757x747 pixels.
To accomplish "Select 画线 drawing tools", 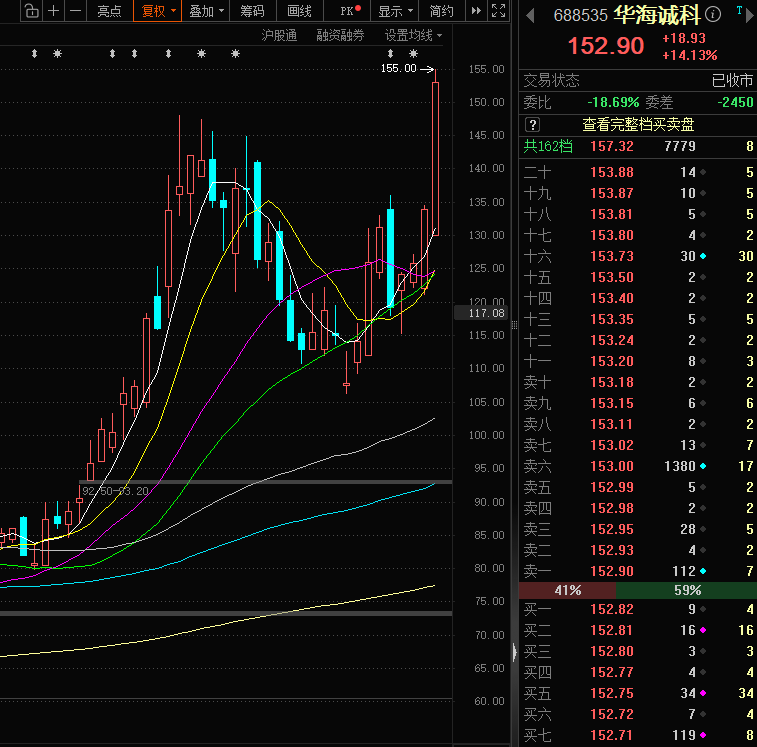I will click(x=299, y=11).
